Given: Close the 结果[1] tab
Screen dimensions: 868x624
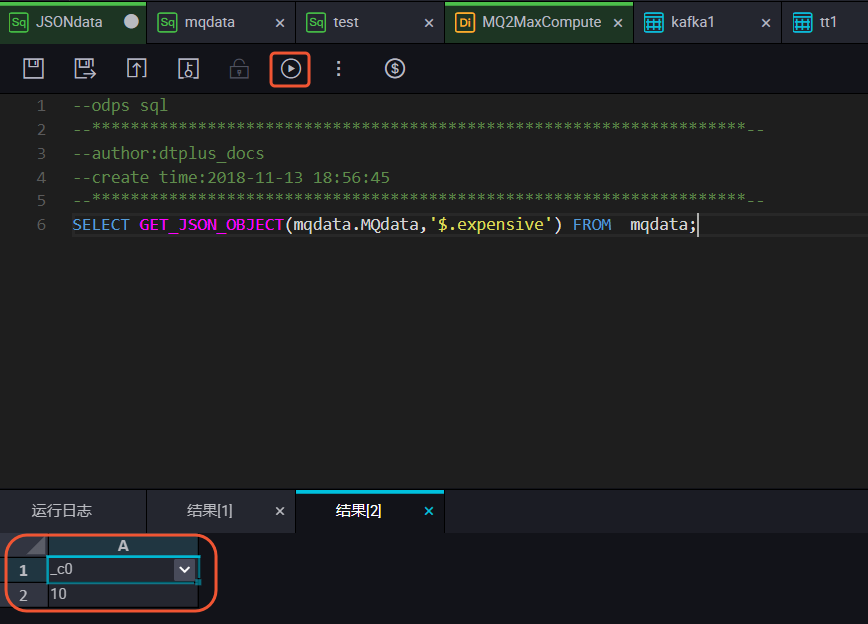Looking at the screenshot, I should [x=280, y=511].
